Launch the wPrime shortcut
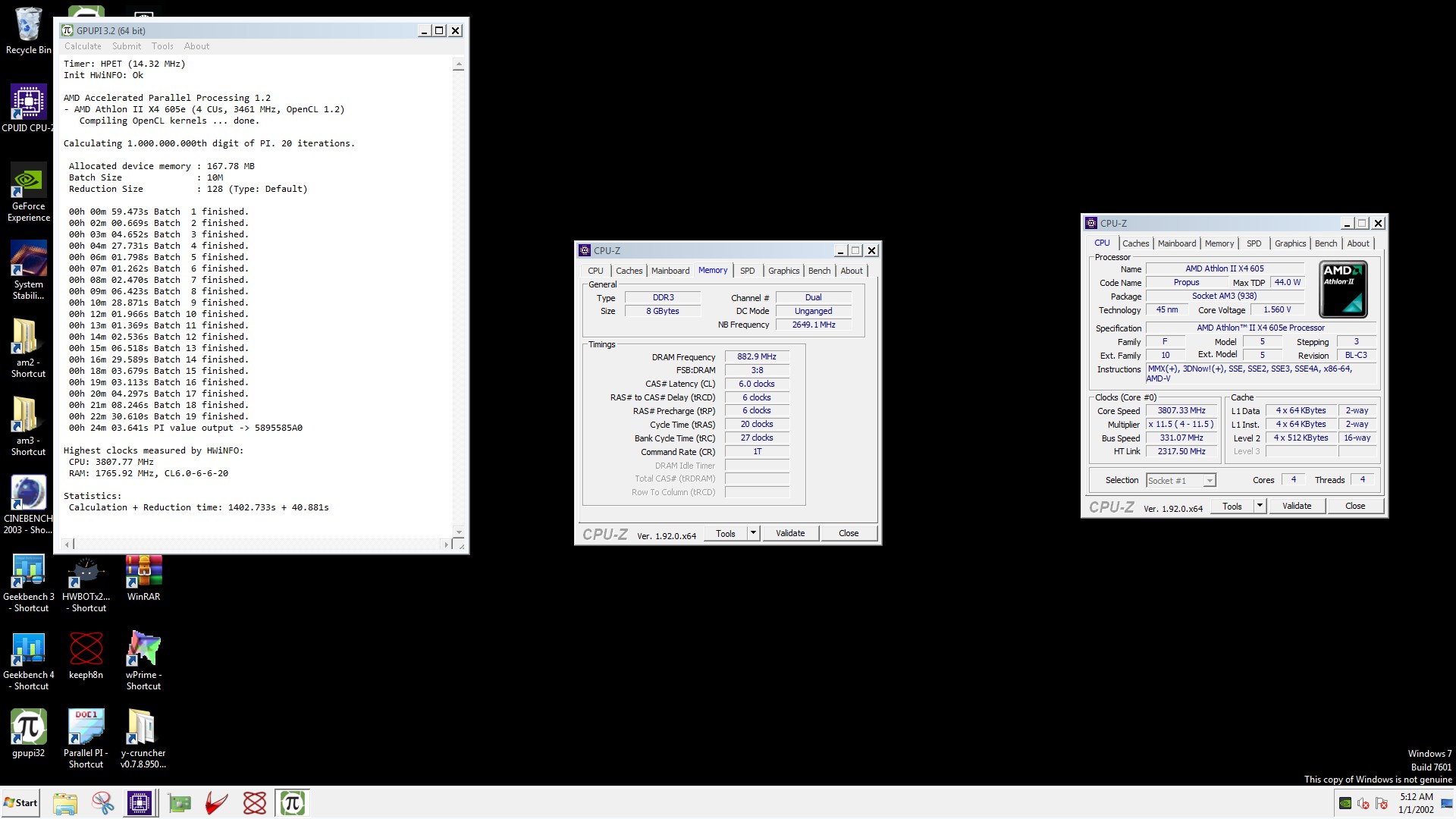 (143, 661)
